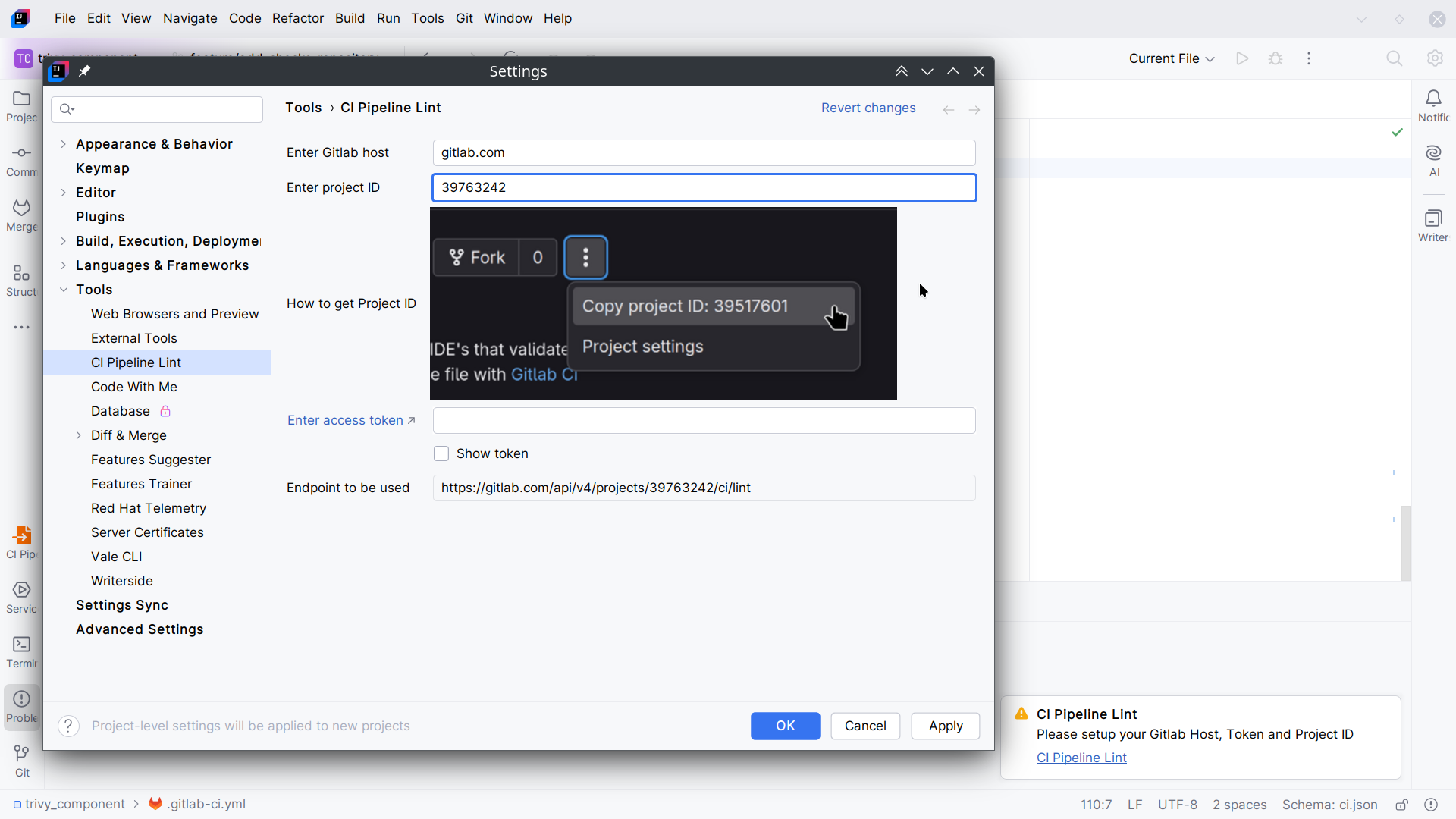Open Enter access token link
This screenshot has width=1456, height=819.
pyautogui.click(x=351, y=420)
